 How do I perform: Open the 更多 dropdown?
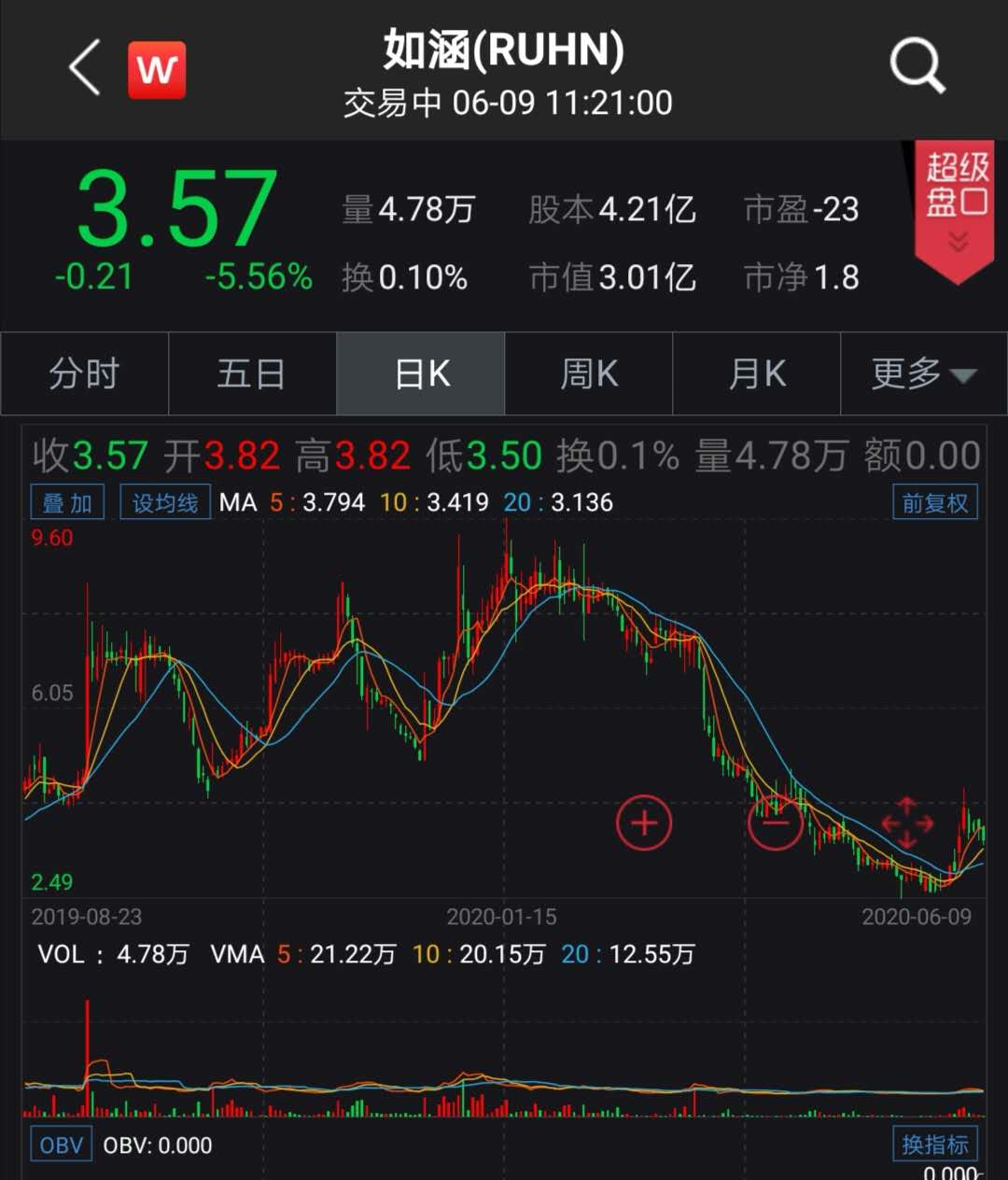click(x=923, y=374)
